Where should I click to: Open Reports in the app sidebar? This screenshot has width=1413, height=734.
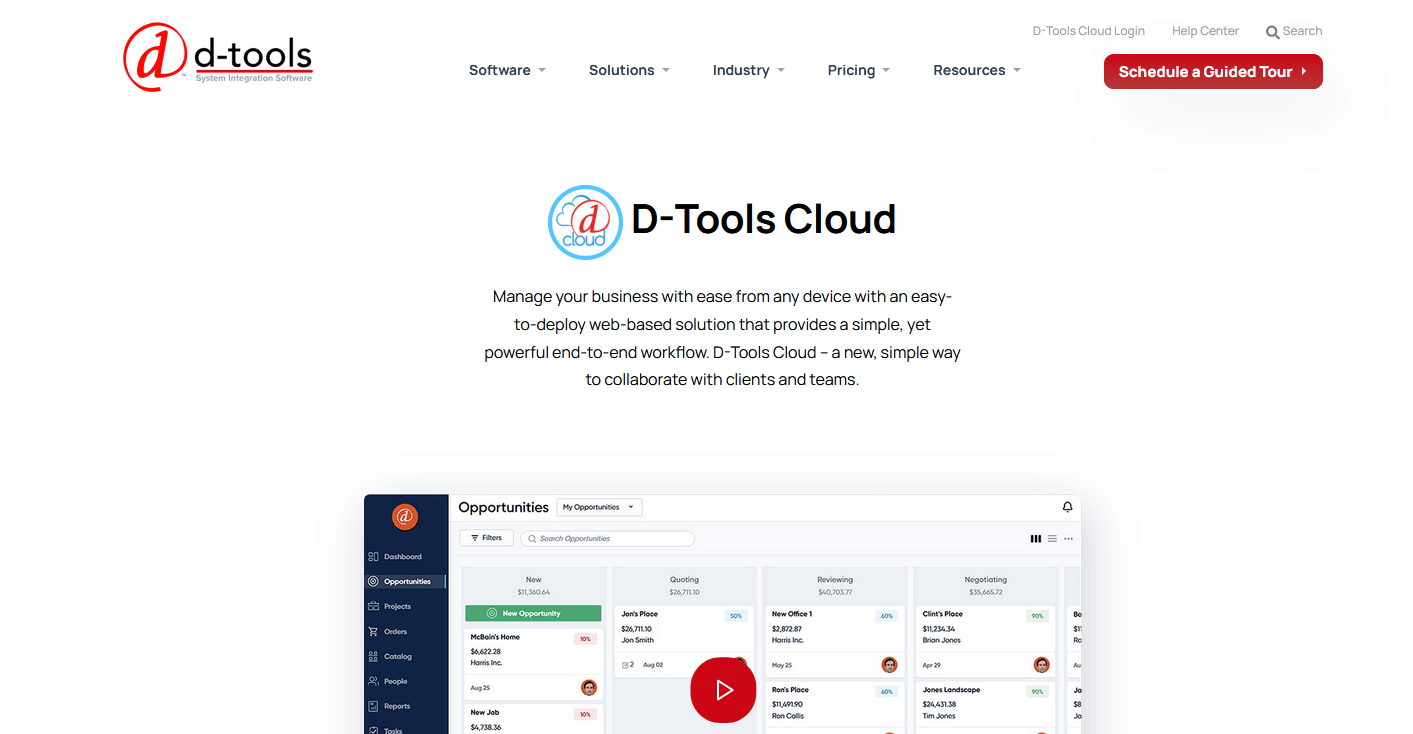tap(389, 706)
